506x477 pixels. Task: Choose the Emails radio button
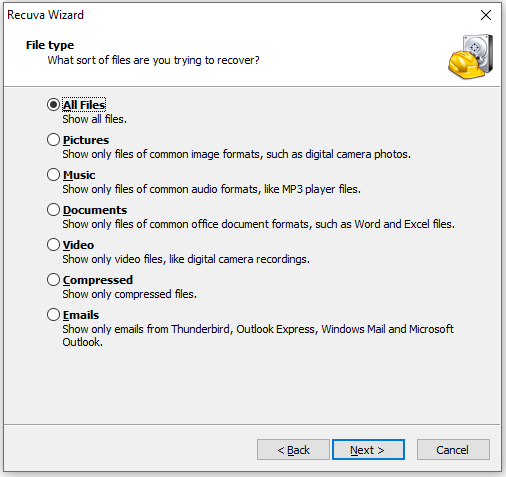53,315
